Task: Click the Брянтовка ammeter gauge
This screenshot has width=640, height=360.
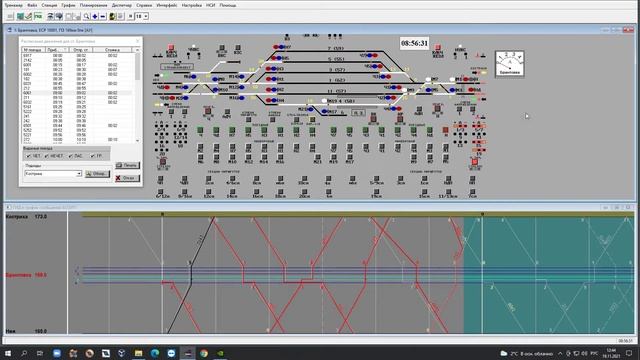Action: tap(509, 64)
